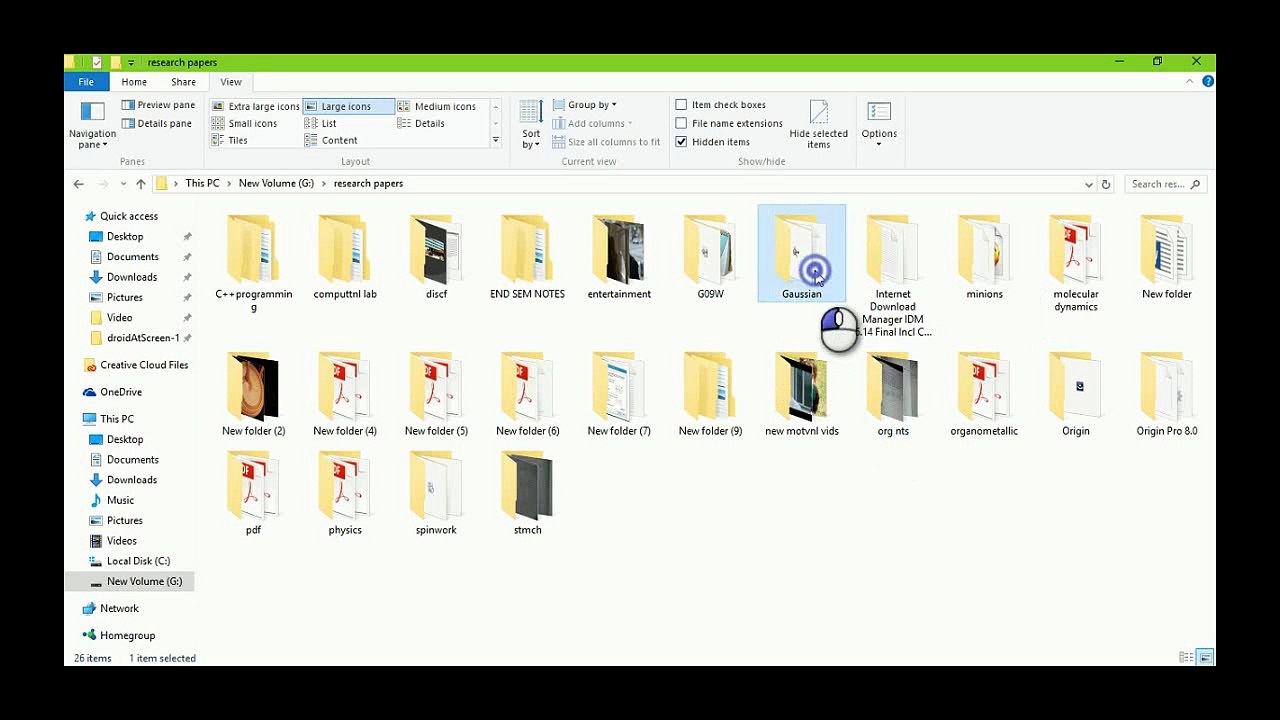Open the File menu tab

click(x=86, y=82)
